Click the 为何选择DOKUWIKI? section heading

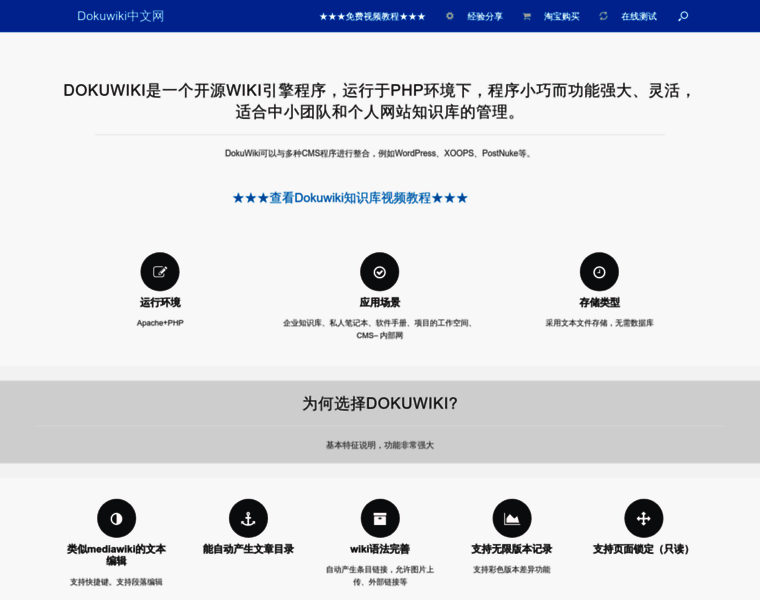(380, 403)
